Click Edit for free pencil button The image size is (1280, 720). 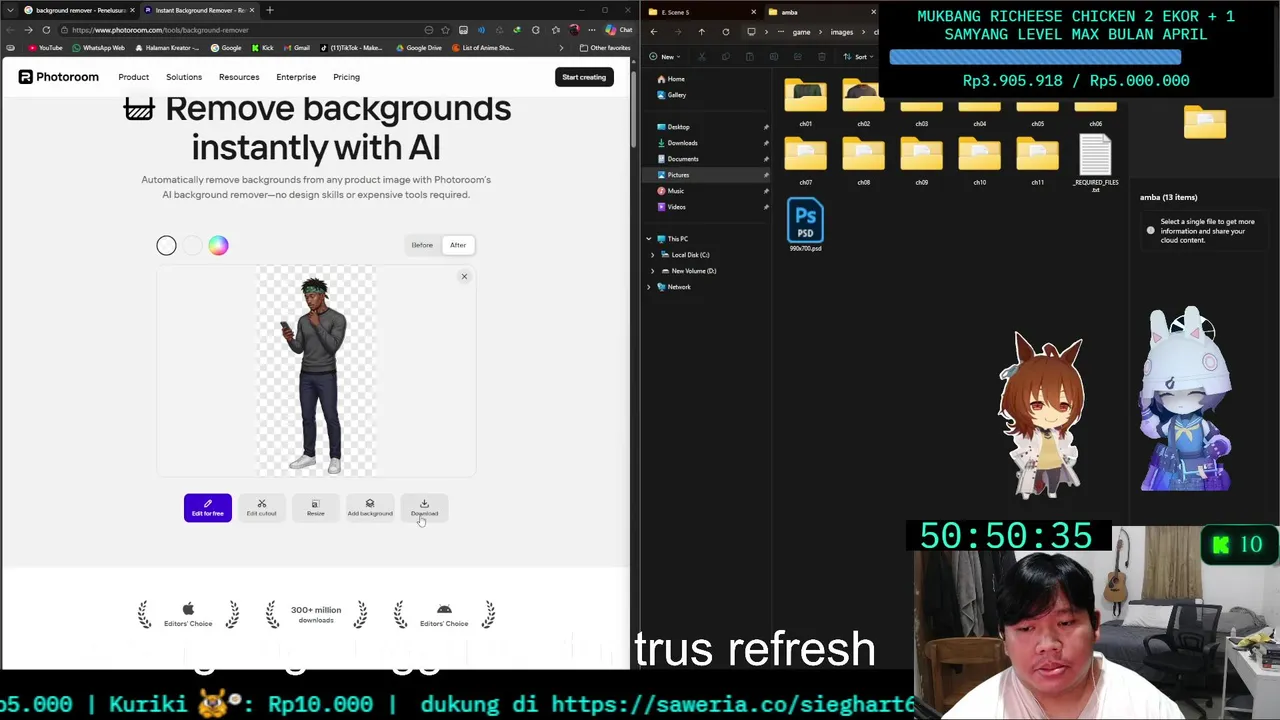(x=207, y=508)
